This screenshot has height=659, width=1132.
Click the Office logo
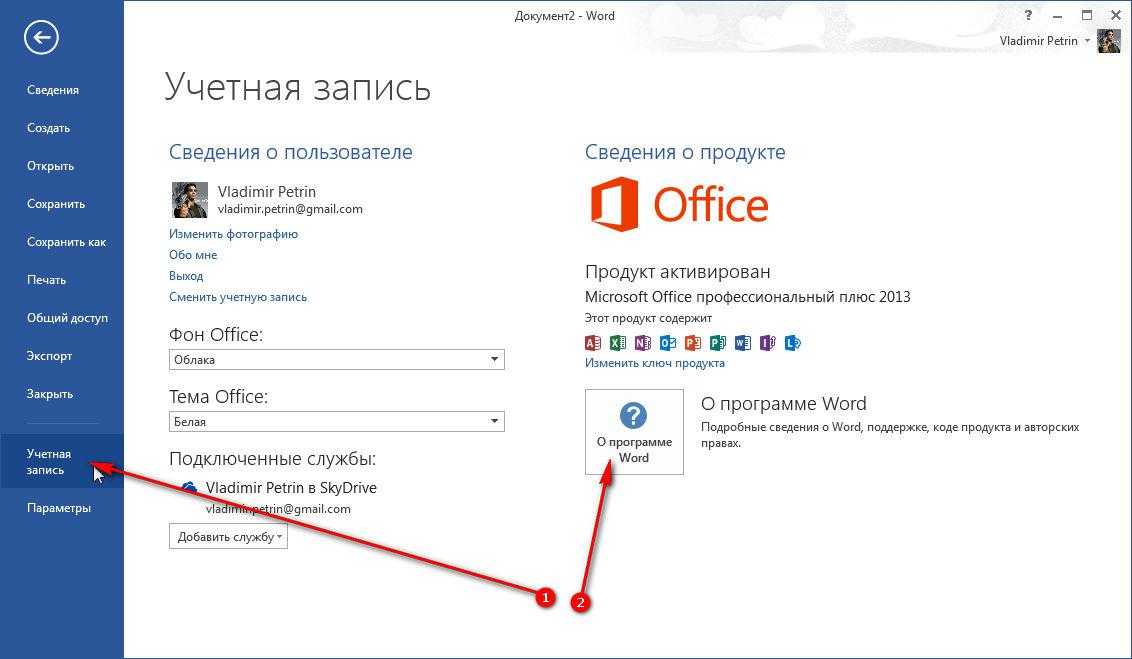pyautogui.click(x=679, y=204)
